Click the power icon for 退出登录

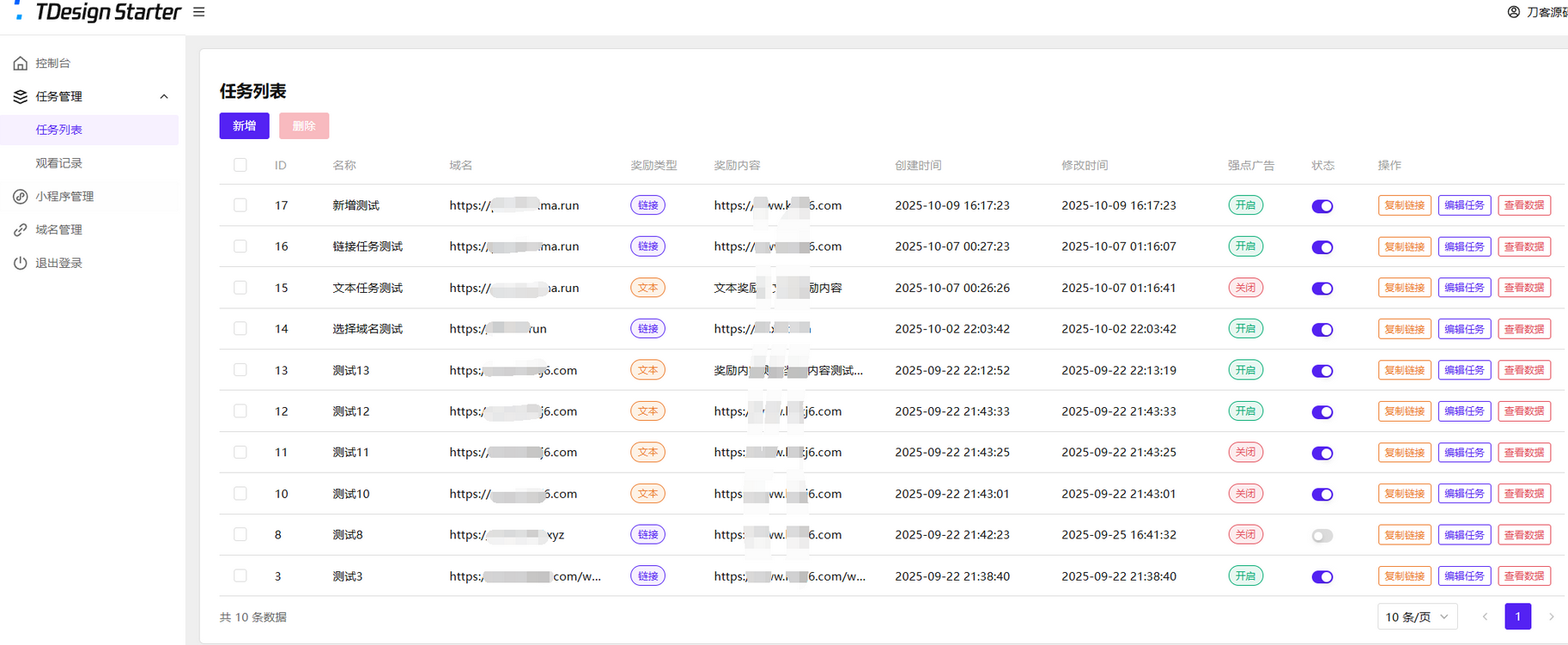coord(21,264)
